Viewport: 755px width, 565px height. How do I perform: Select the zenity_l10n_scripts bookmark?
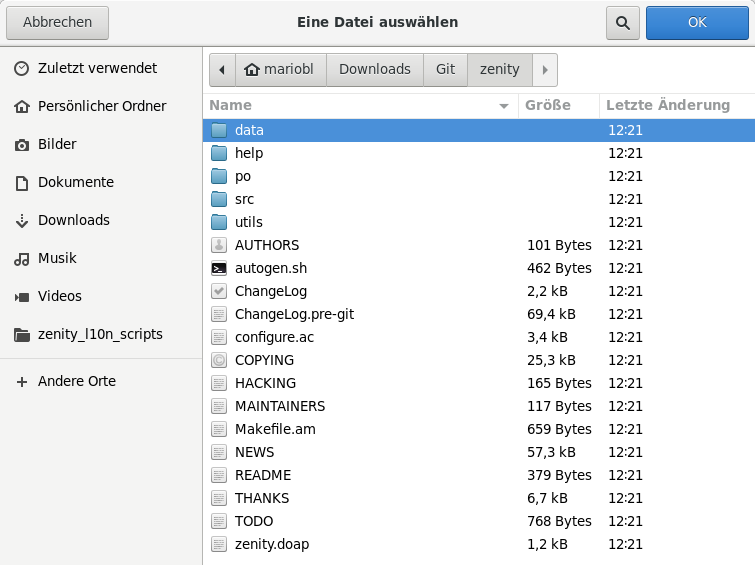click(x=100, y=334)
